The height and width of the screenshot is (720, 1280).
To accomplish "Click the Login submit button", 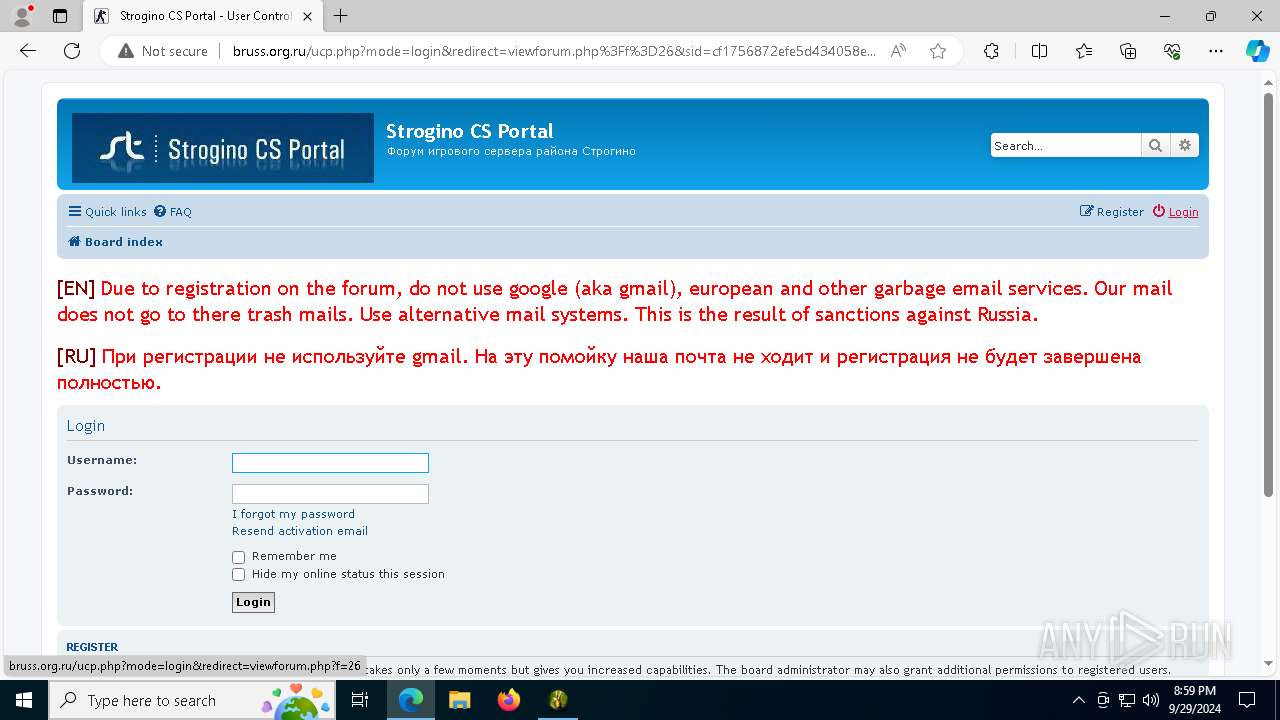I will coord(253,602).
